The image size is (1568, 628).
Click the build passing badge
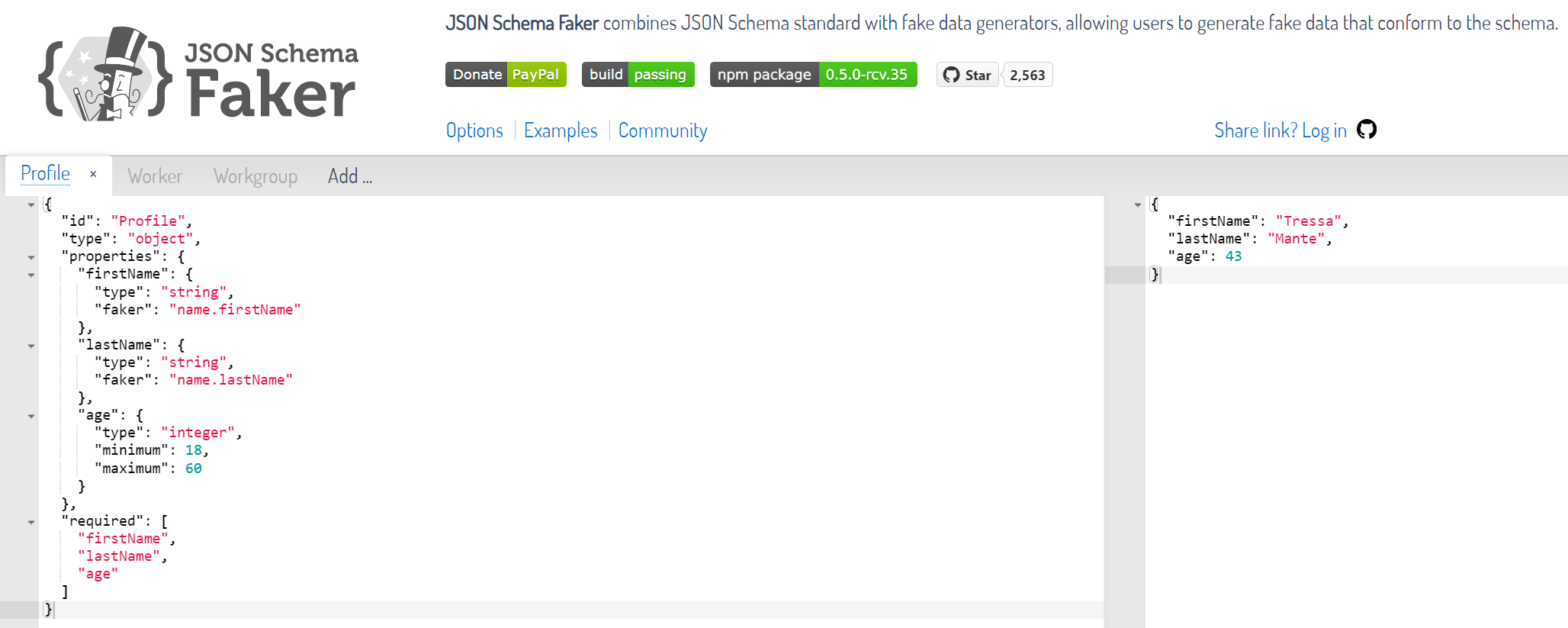pyautogui.click(x=638, y=75)
